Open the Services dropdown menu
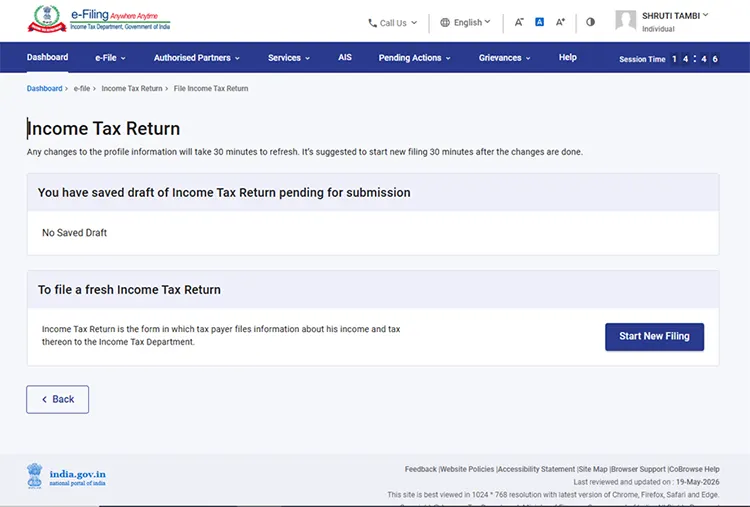The height and width of the screenshot is (507, 750). tap(289, 58)
